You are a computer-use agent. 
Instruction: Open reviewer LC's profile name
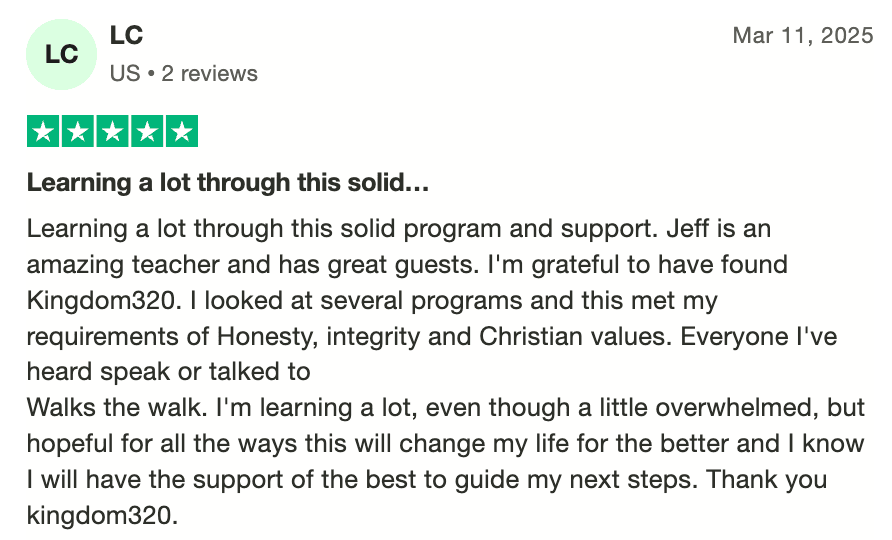(127, 36)
